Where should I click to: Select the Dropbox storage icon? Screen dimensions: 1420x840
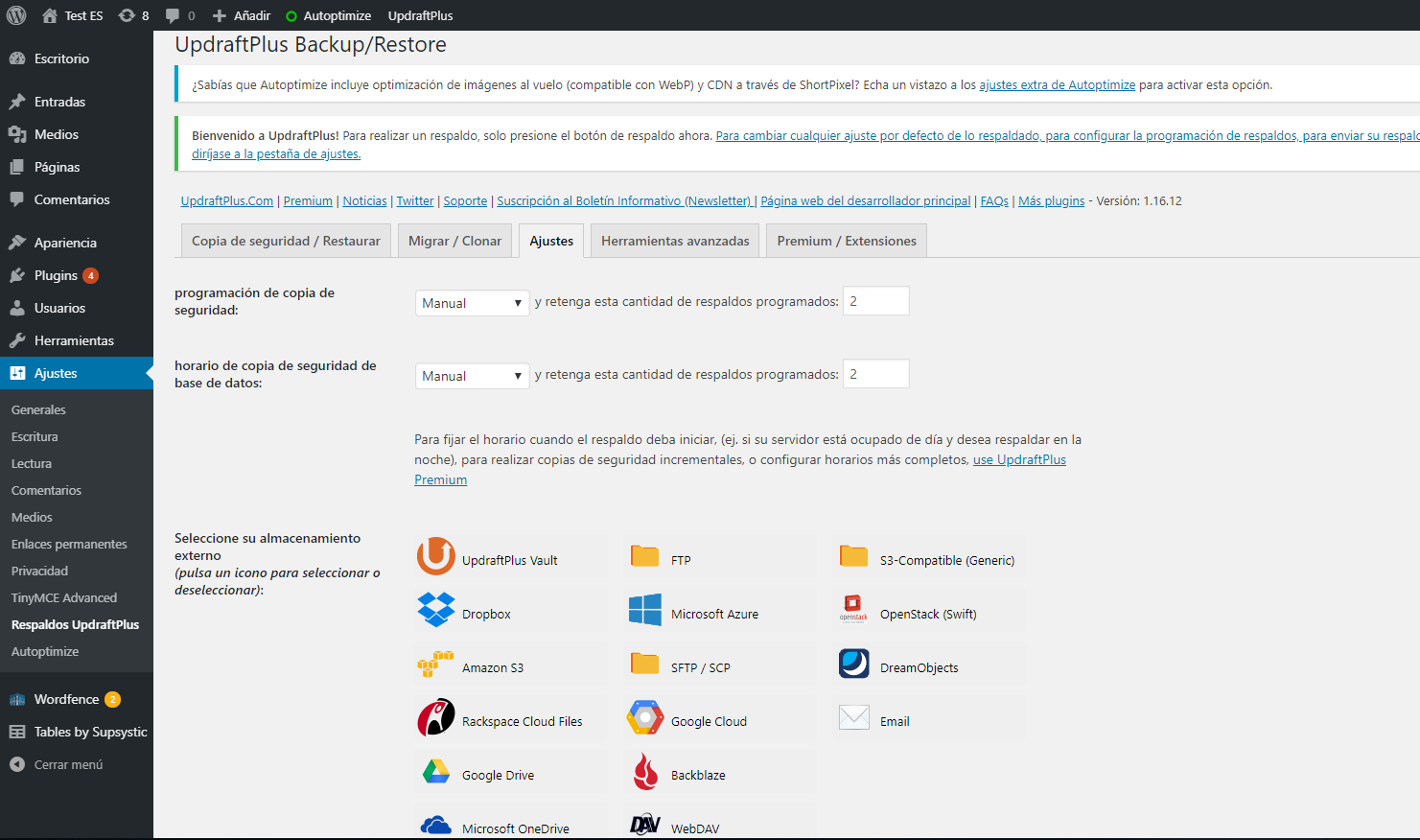coord(436,611)
